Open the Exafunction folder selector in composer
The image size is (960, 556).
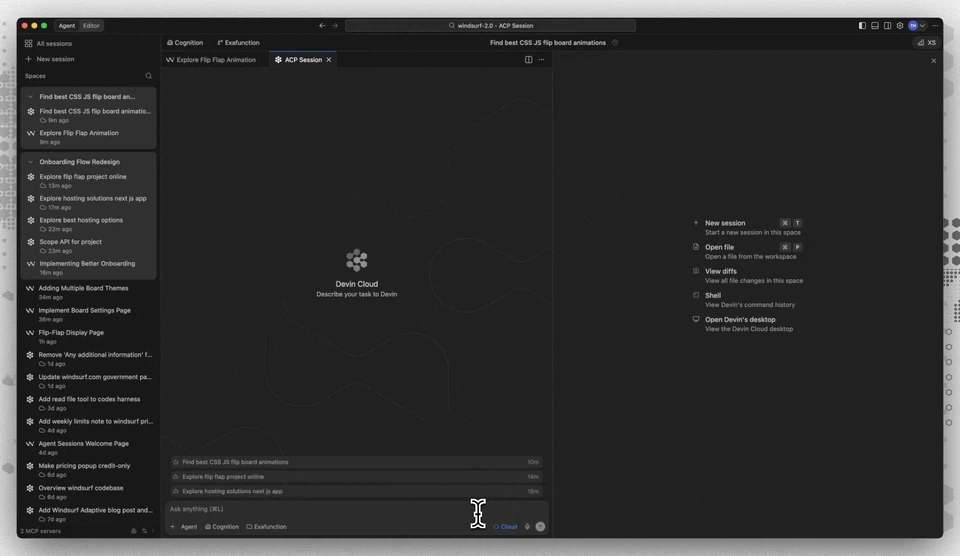(x=266, y=527)
